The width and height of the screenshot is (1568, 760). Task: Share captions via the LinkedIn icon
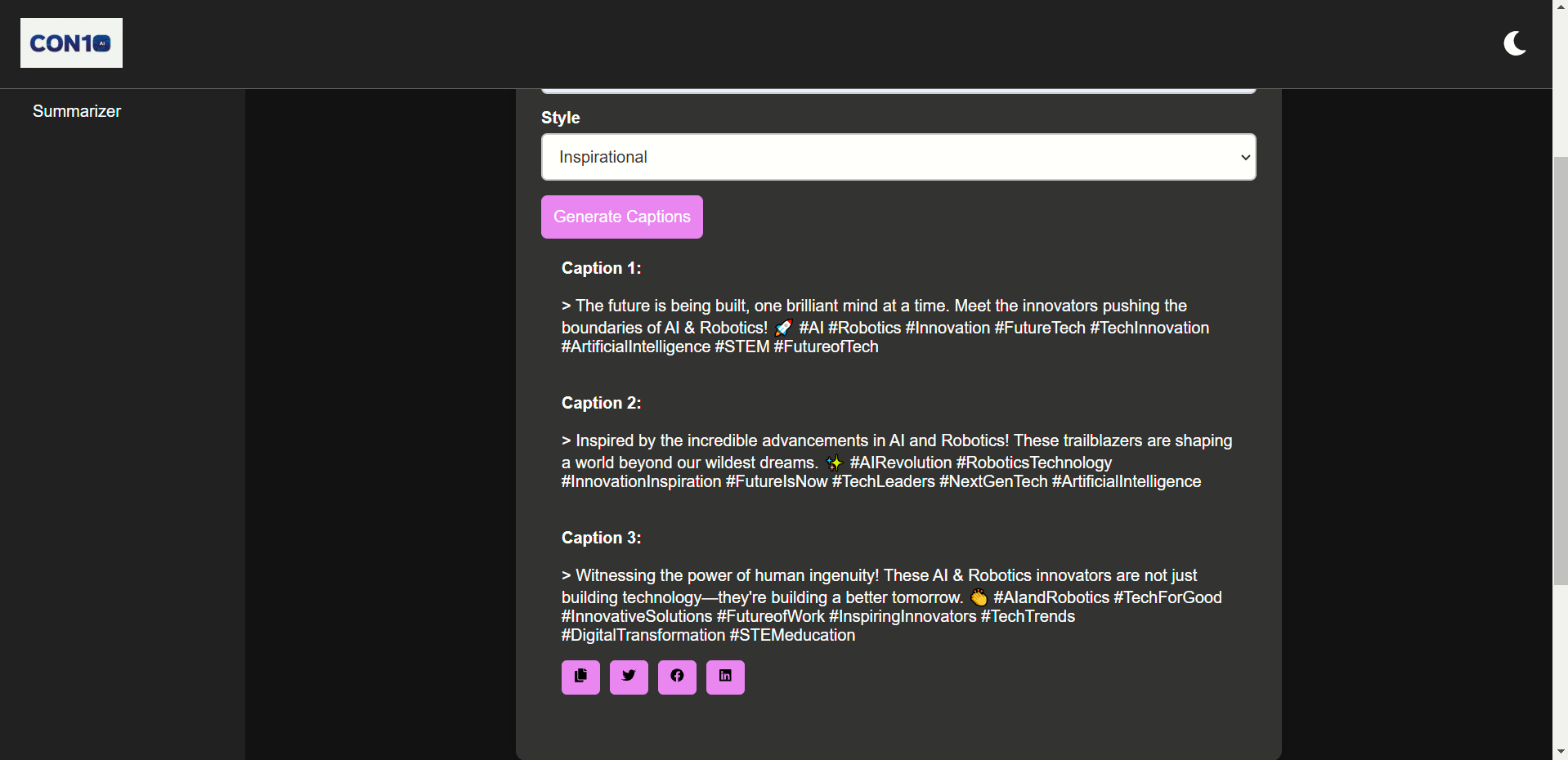(725, 677)
